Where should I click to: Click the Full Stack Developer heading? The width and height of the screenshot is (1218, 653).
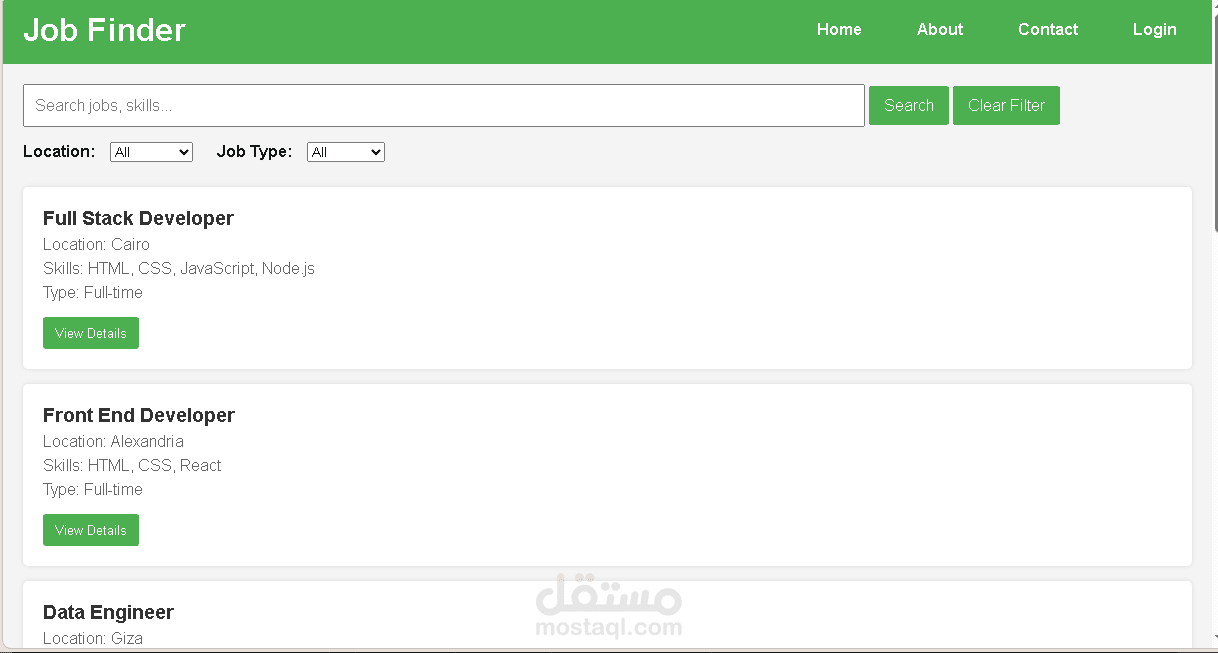pos(138,218)
